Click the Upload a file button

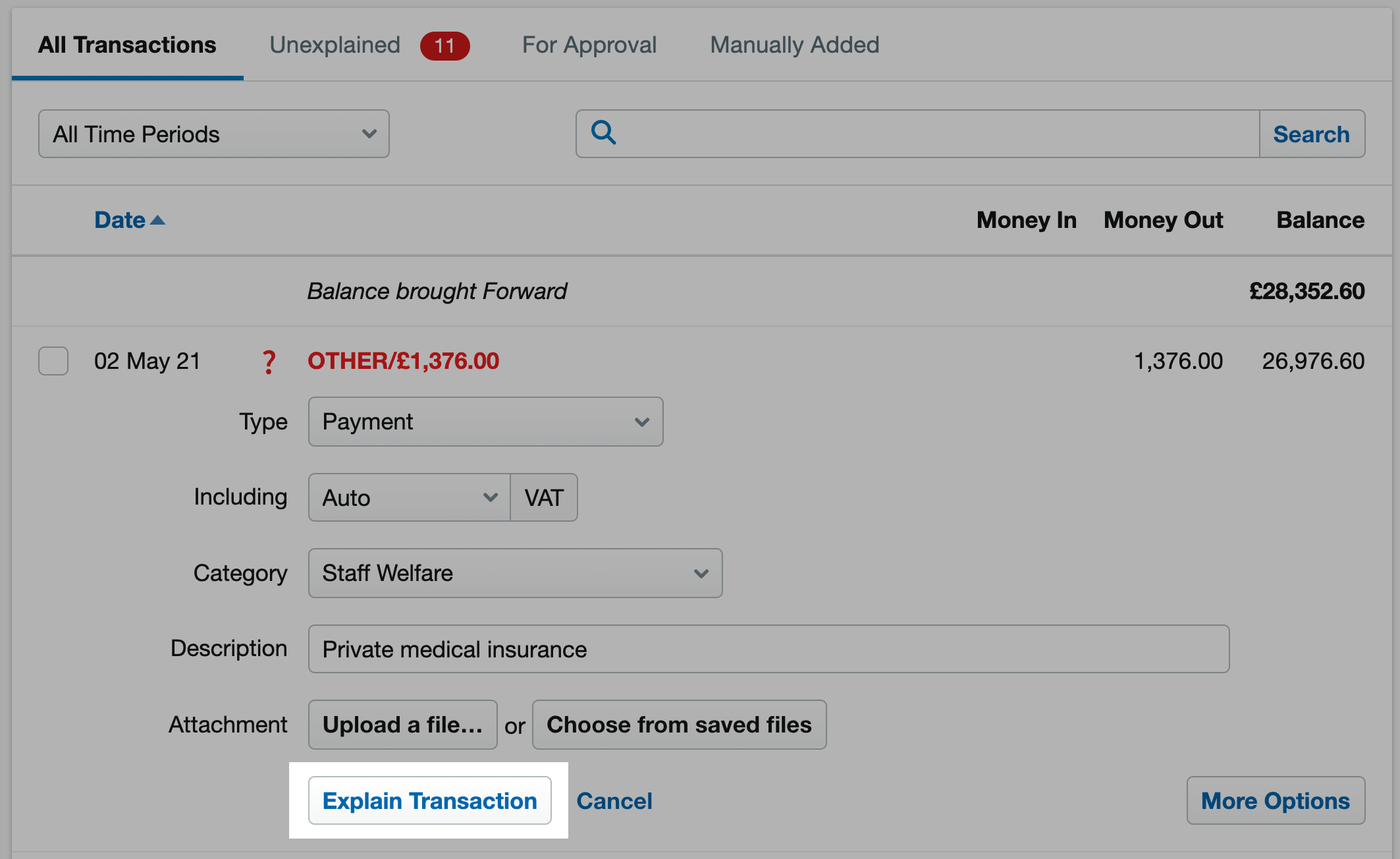click(403, 725)
